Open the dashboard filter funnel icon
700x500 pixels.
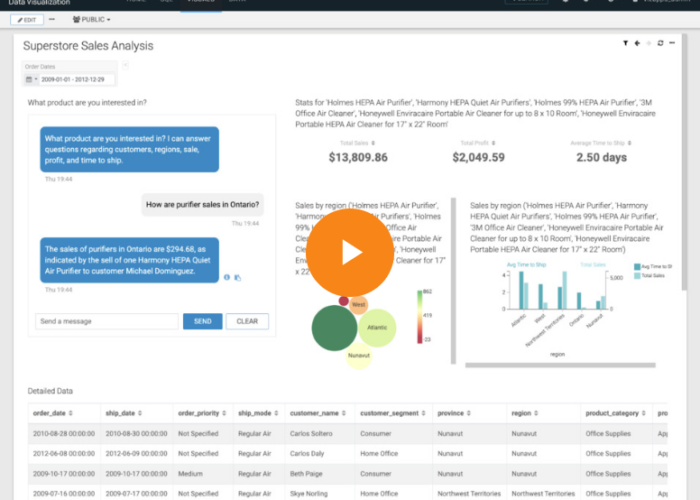tap(625, 43)
